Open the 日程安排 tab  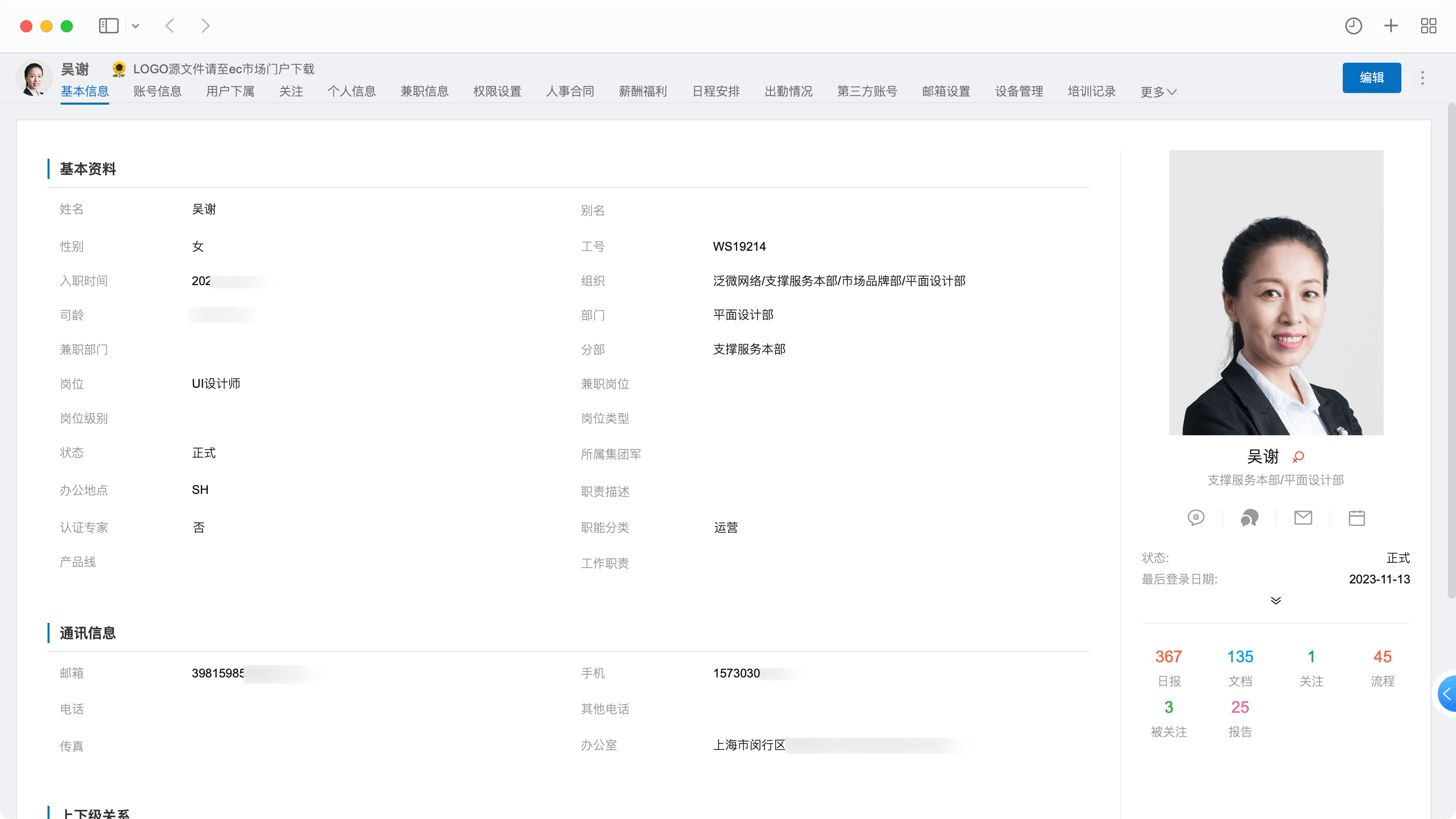click(x=715, y=92)
